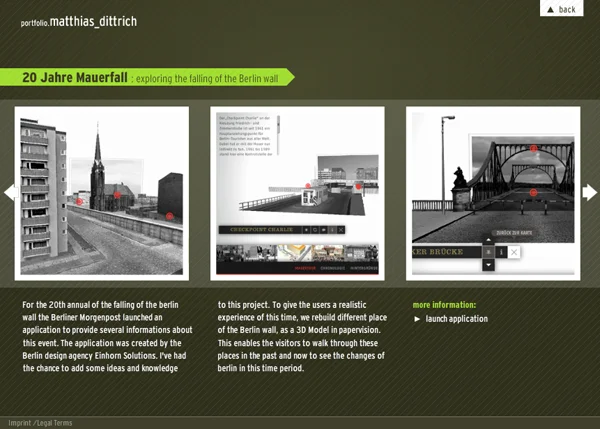Click down arrow below the bridge control bar

(487, 265)
